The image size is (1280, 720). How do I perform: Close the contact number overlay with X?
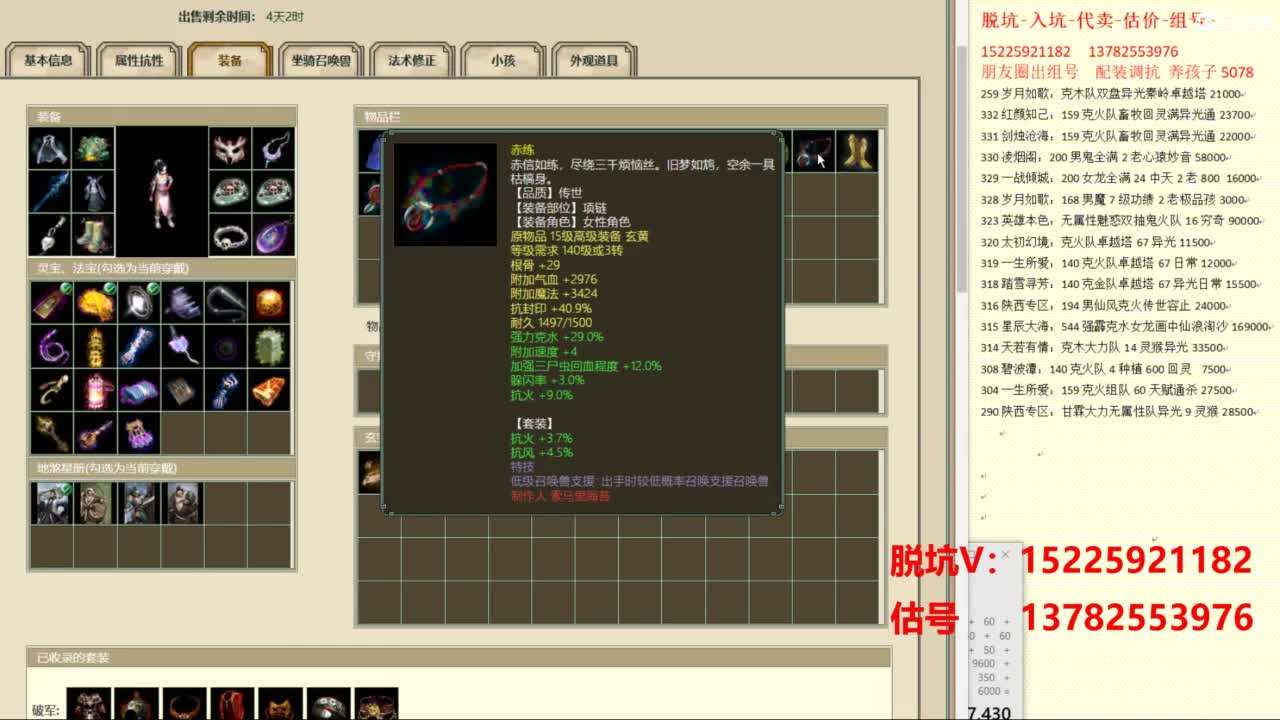pyautogui.click(x=1005, y=554)
